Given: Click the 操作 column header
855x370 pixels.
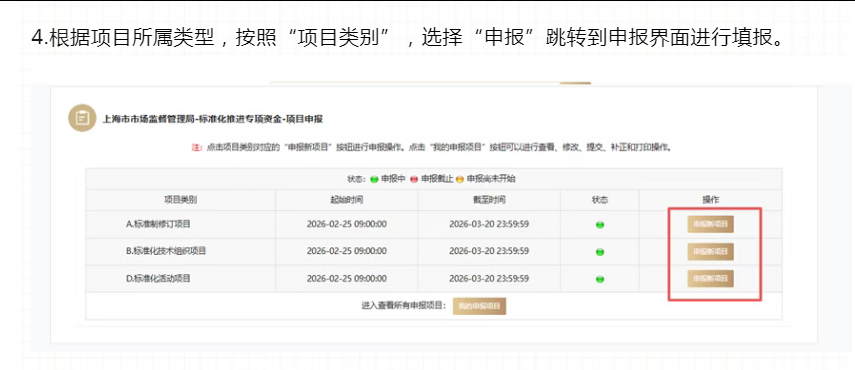Looking at the screenshot, I should point(711,200).
